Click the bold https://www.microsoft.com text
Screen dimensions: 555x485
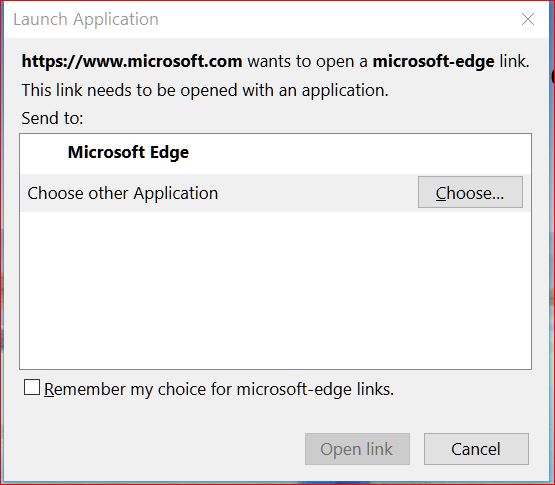(x=132, y=61)
